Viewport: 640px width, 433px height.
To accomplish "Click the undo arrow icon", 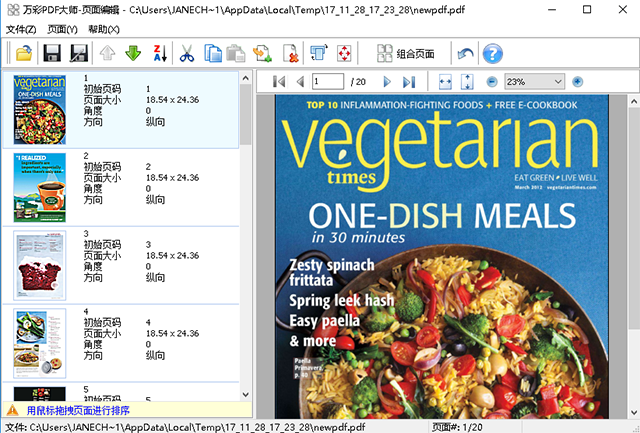I will click(465, 53).
